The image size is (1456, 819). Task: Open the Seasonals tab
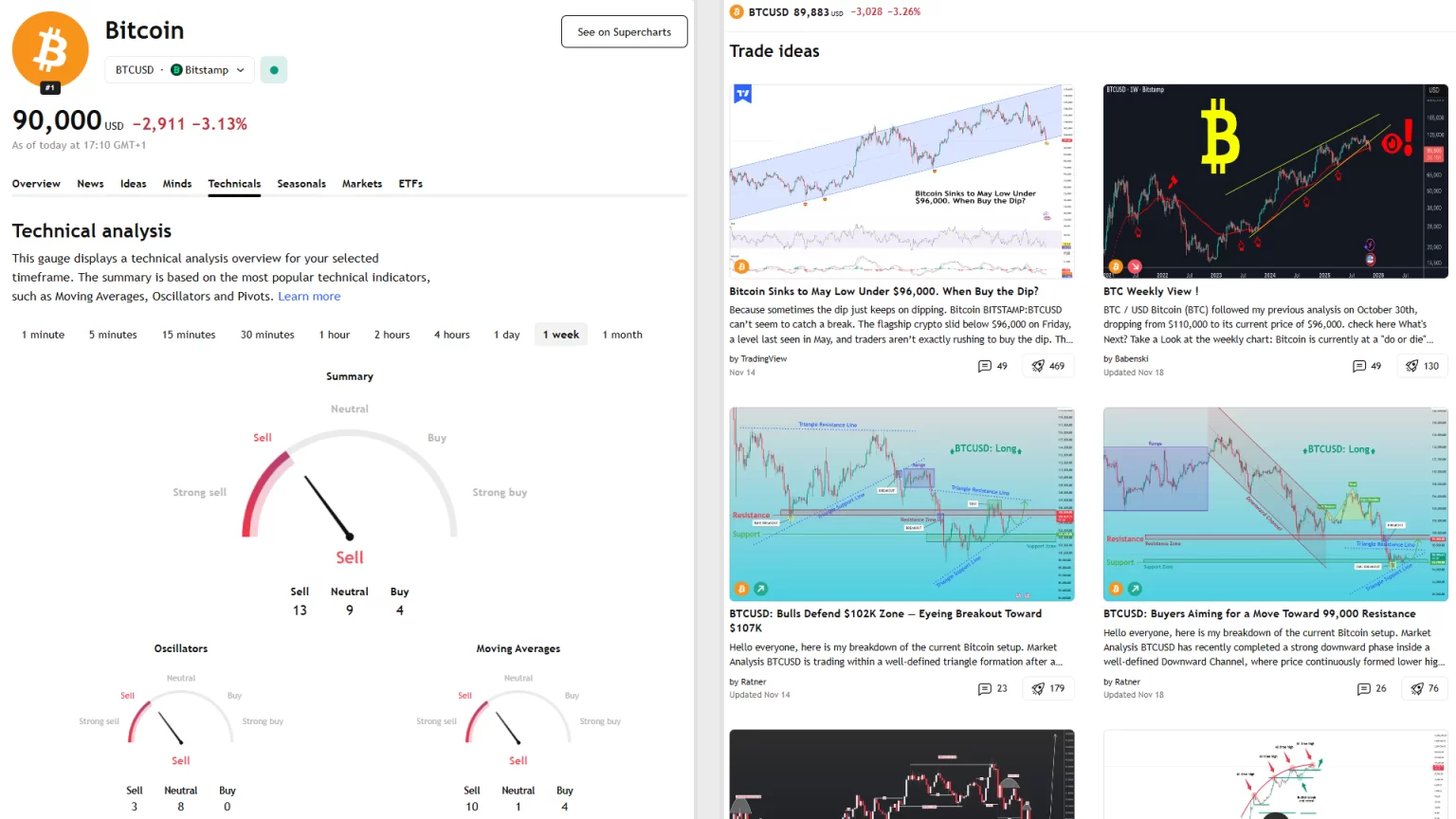pos(301,184)
